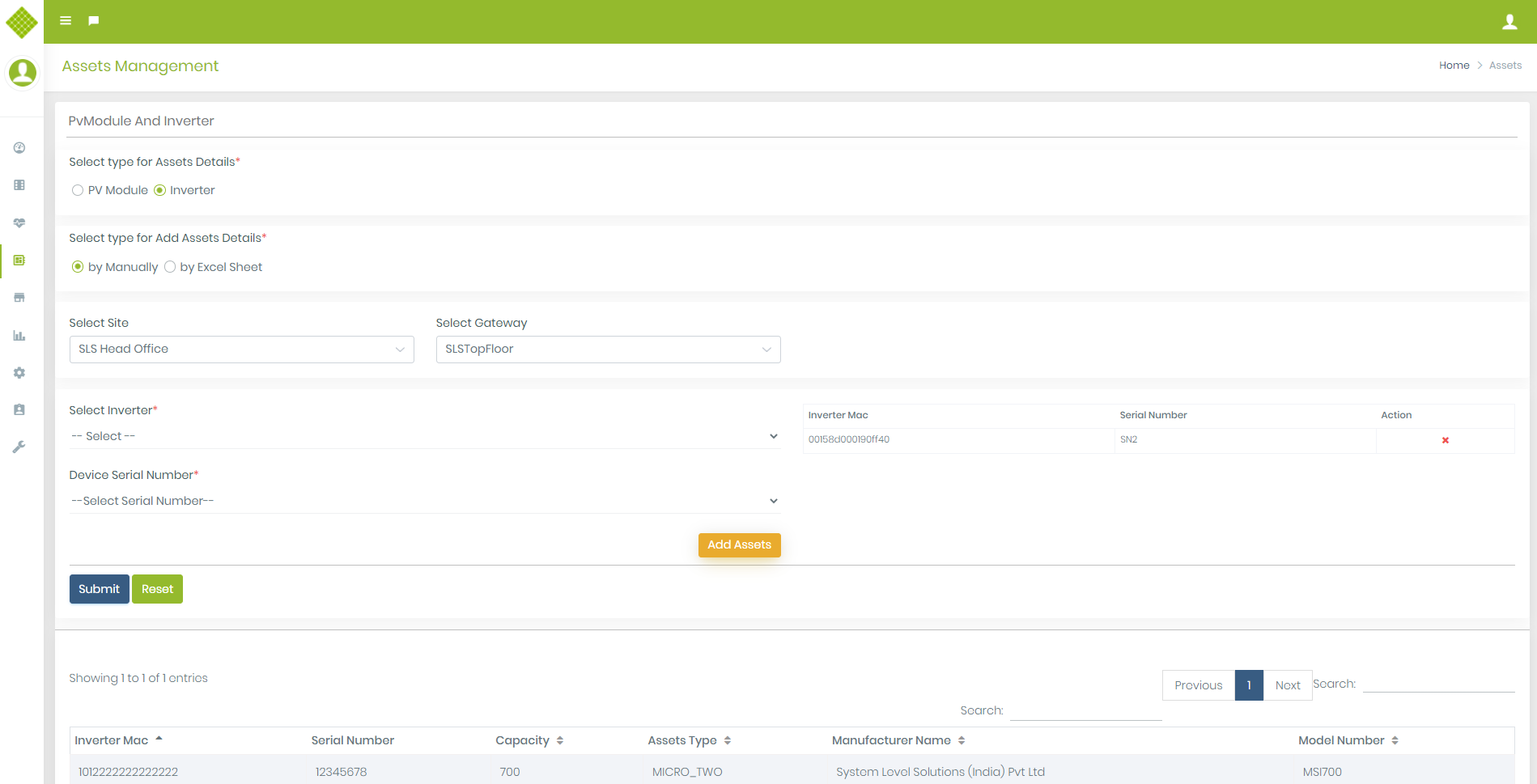Remove the SN2 inverter row with red X
This screenshot has width=1537, height=784.
coord(1445,440)
